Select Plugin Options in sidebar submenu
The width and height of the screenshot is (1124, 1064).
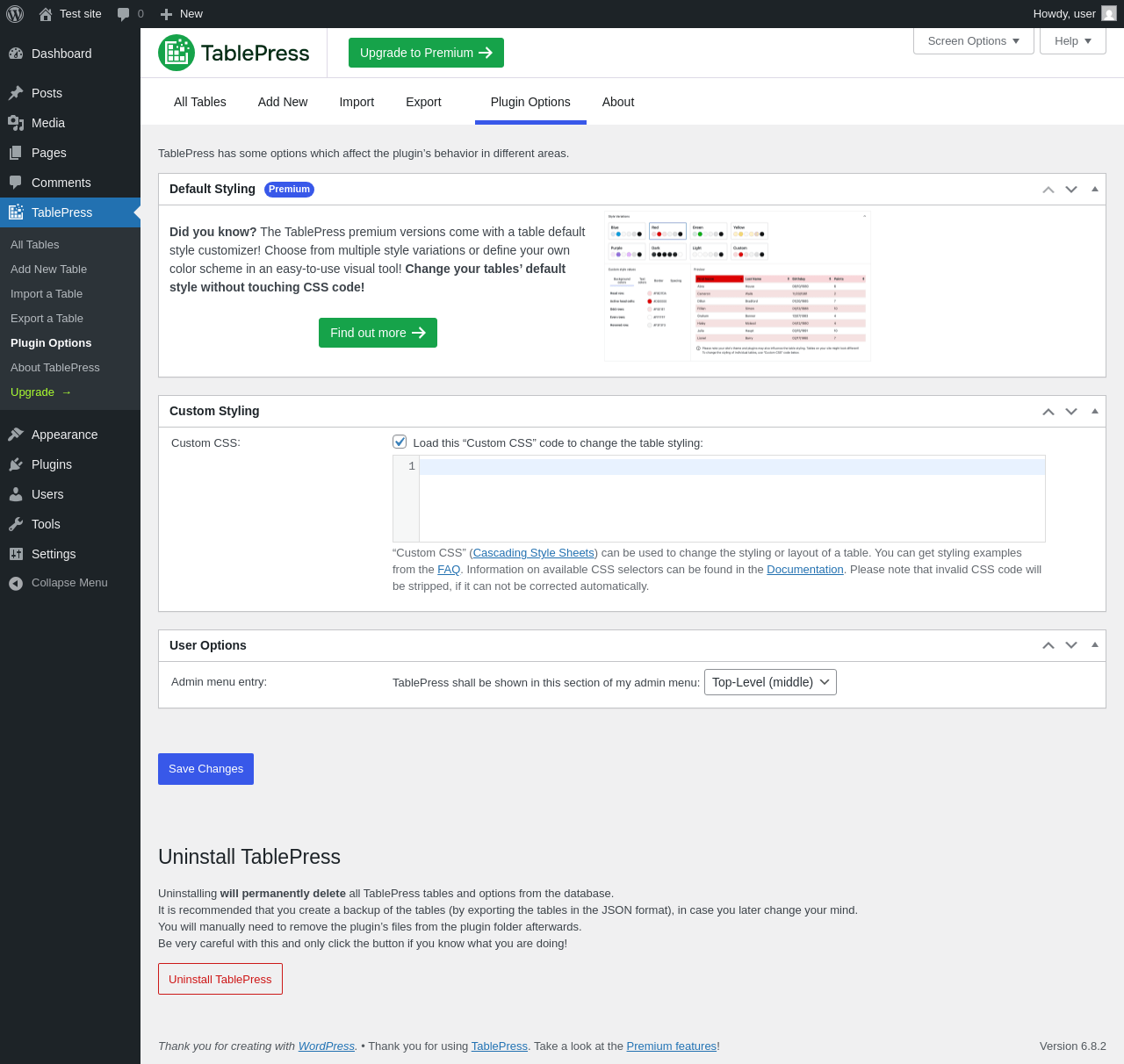tap(51, 343)
